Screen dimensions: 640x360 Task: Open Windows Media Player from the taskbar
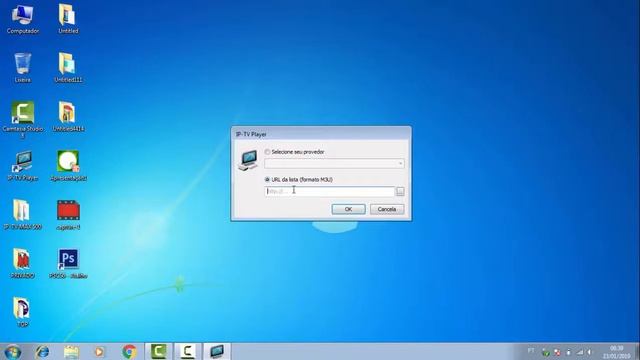(x=99, y=351)
